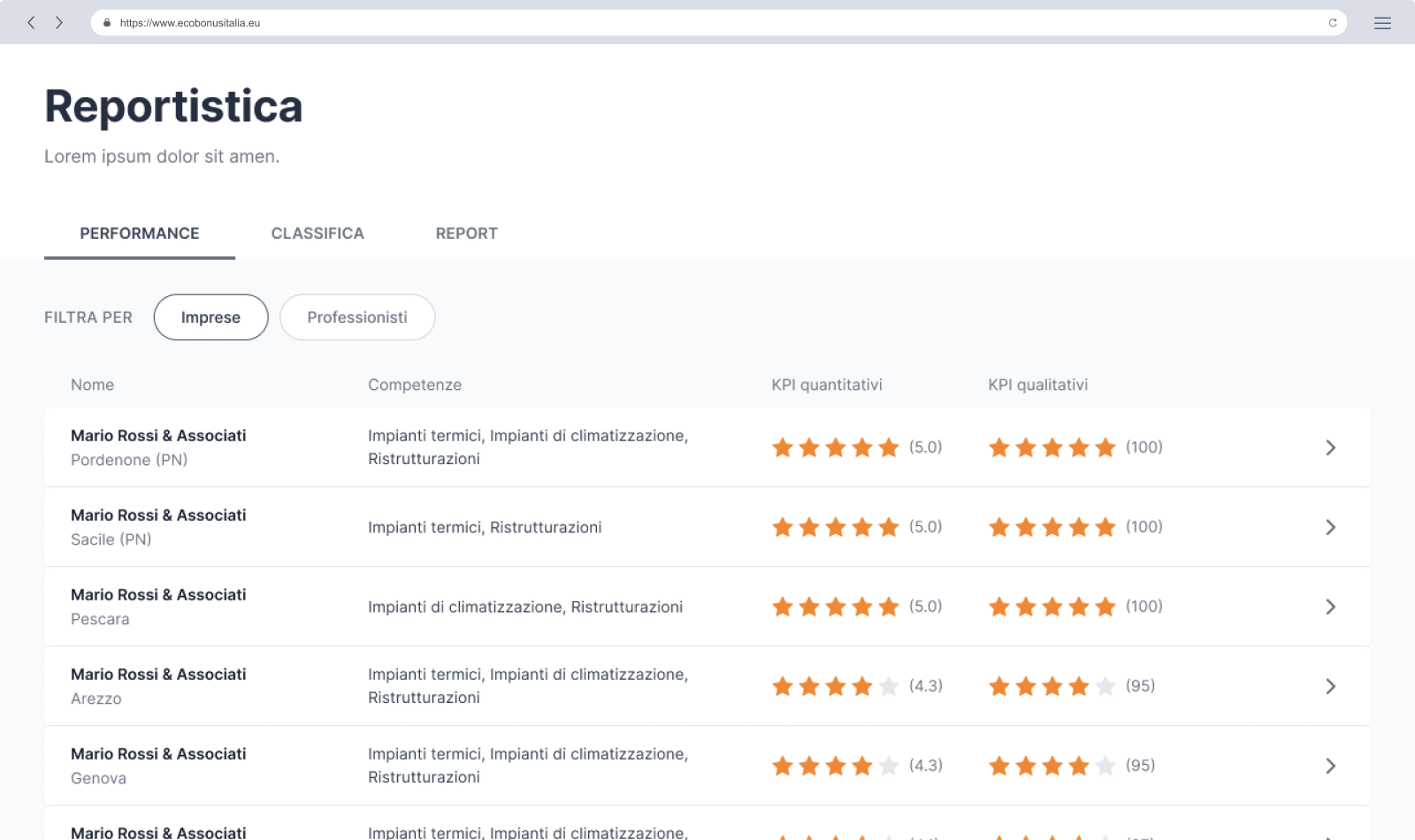
Task: Filter by Professionisti
Action: 357,317
